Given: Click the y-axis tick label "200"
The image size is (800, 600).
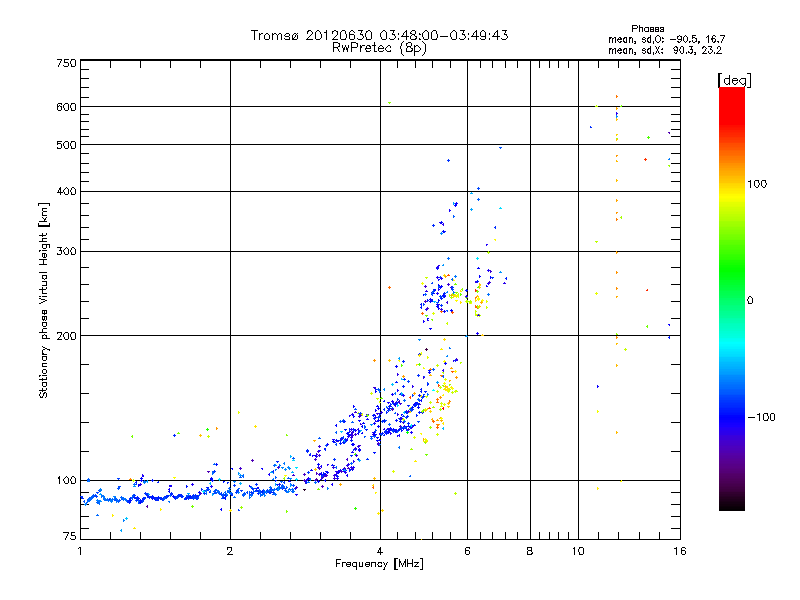Looking at the screenshot, I should pos(66,336).
